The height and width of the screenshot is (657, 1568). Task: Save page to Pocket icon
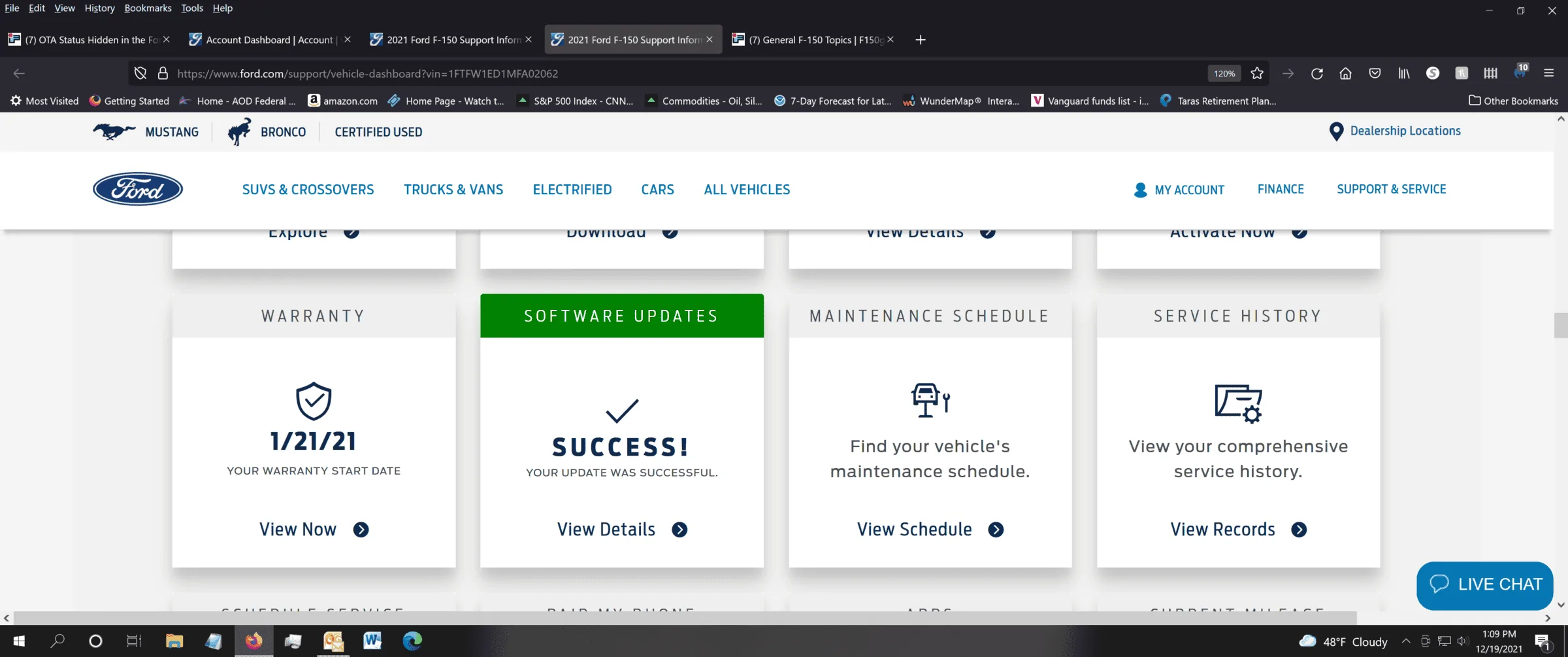pos(1375,73)
